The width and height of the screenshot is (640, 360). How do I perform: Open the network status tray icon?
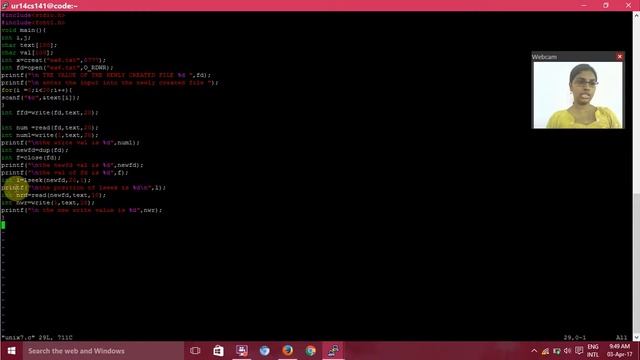[545, 351]
